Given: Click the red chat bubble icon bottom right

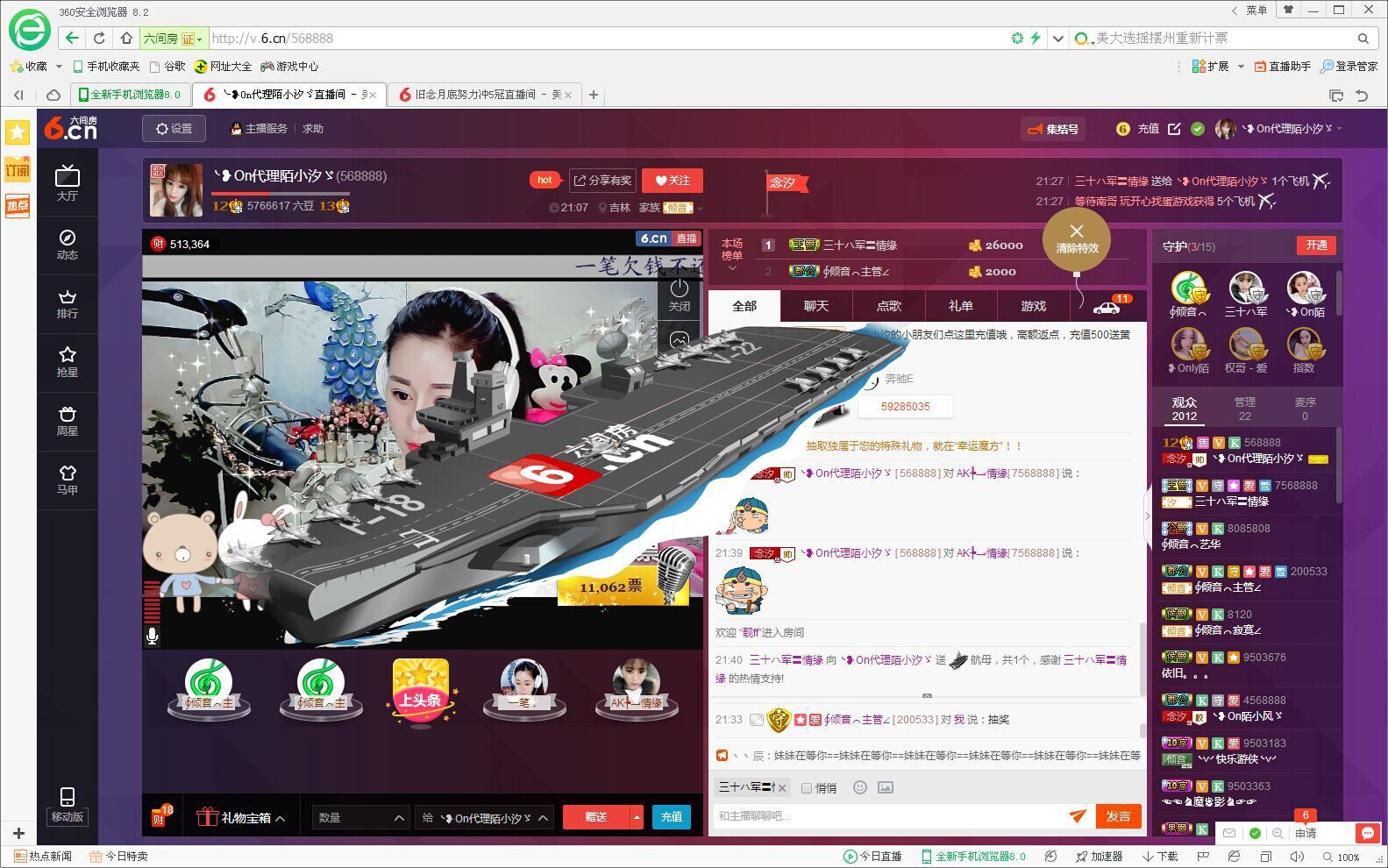Looking at the screenshot, I should 1367,833.
